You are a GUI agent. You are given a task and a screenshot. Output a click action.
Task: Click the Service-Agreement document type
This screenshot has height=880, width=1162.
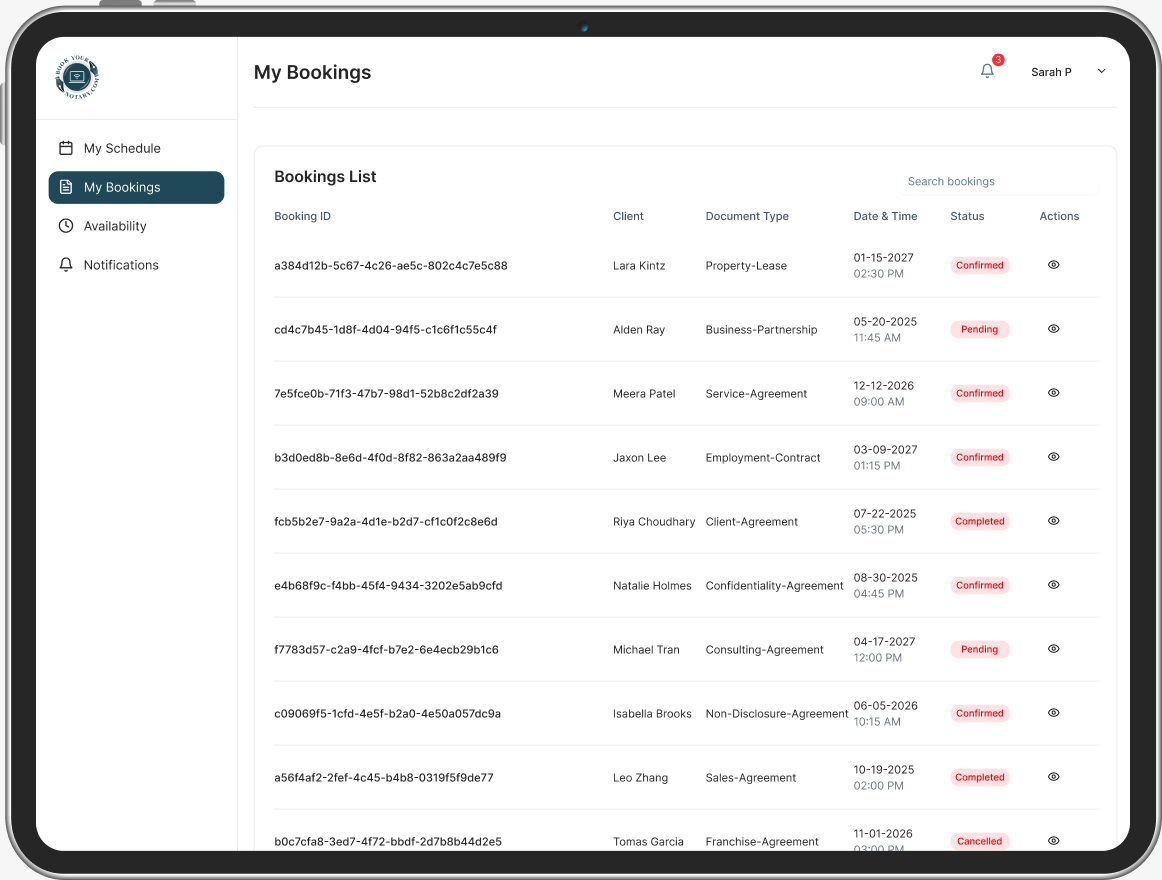[x=756, y=394]
